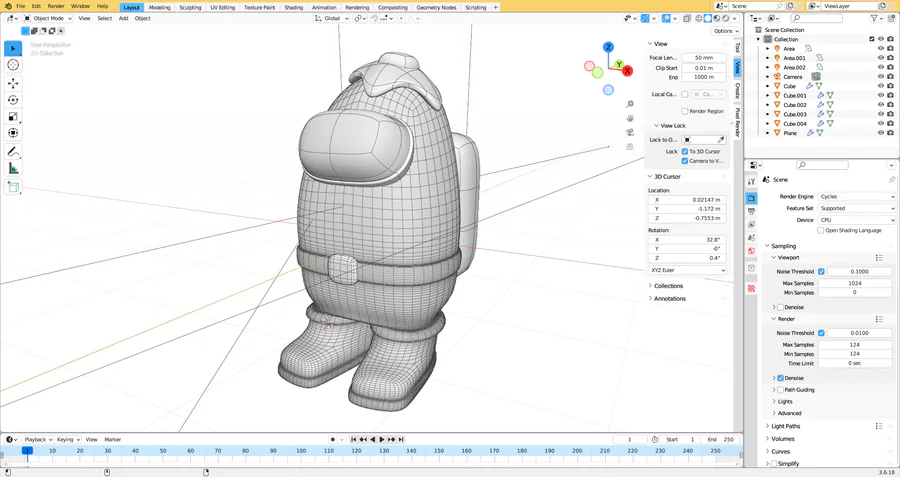The image size is (900, 477).
Task: Switch to the Sculpting workspace tab
Action: (190, 7)
